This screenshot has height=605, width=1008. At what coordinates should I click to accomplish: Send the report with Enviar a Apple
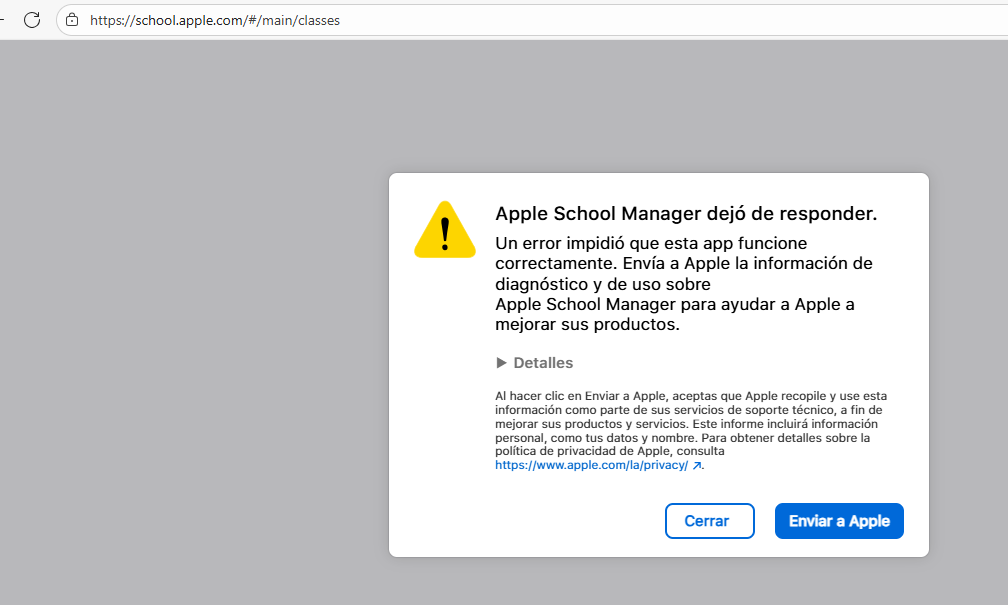pyautogui.click(x=839, y=521)
